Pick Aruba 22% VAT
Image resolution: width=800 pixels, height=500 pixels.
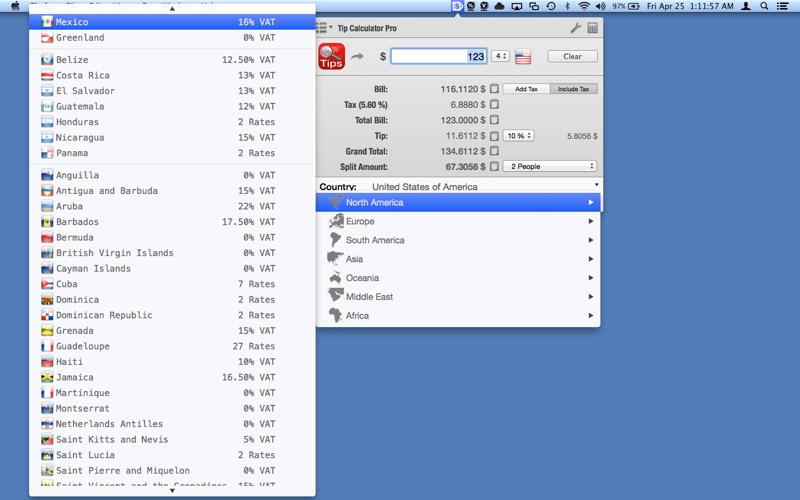pyautogui.click(x=172, y=206)
